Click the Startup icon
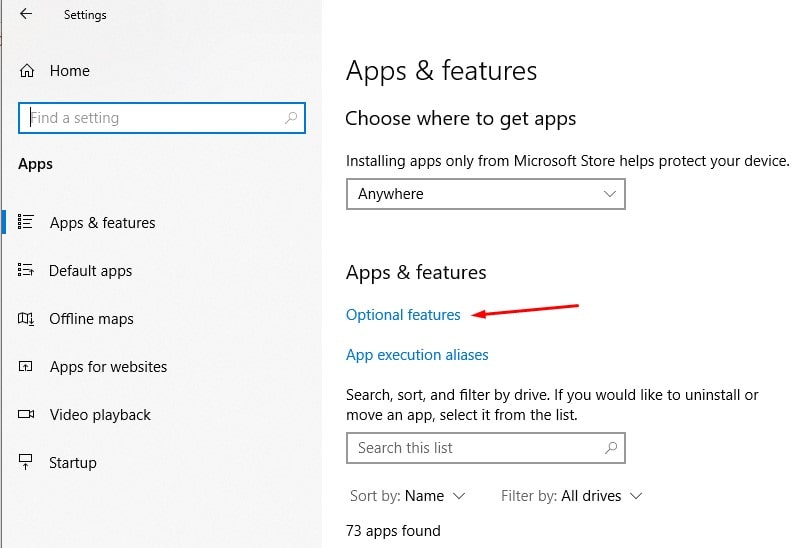The height and width of the screenshot is (548, 811). click(x=27, y=463)
